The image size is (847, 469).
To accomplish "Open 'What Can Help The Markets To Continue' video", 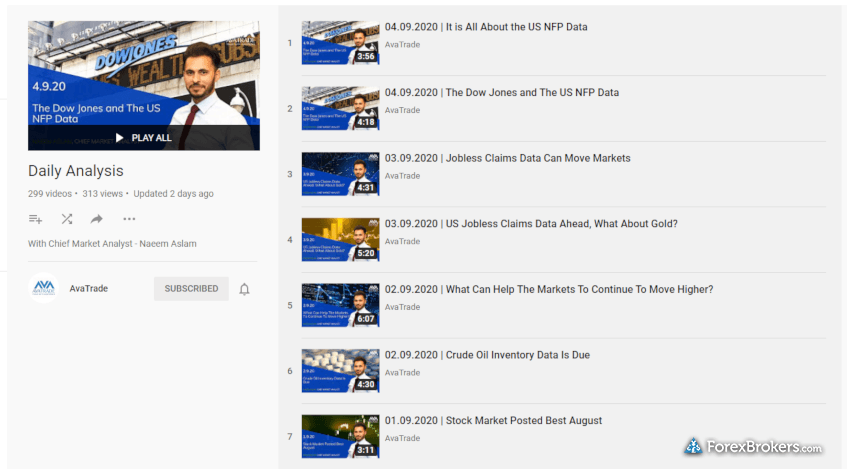I will [x=549, y=290].
